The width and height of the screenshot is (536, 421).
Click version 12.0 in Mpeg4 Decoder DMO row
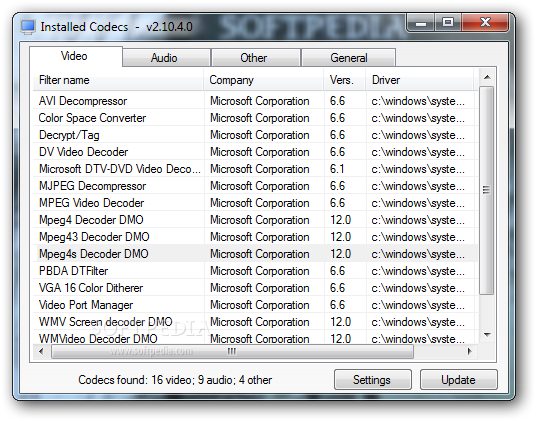pyautogui.click(x=340, y=220)
